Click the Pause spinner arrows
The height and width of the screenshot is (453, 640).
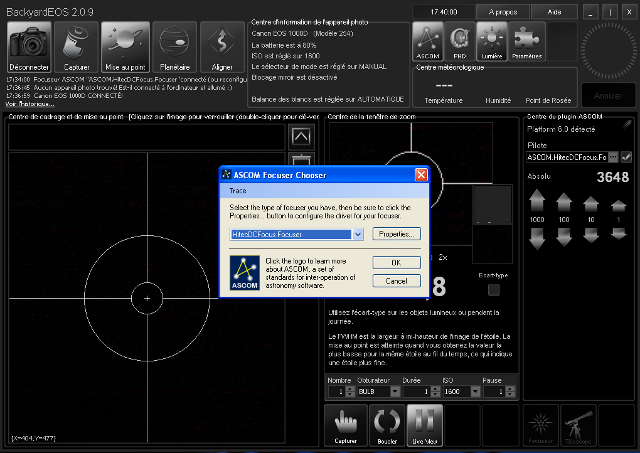coord(510,392)
